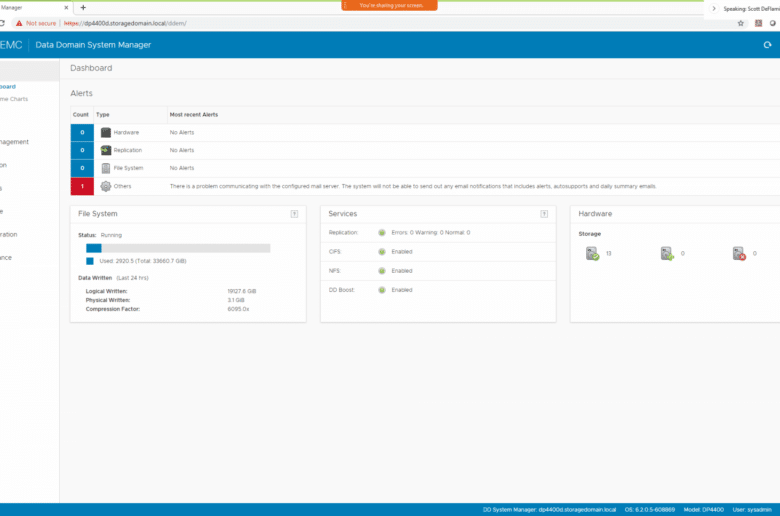The height and width of the screenshot is (516, 780).
Task: Click the Physical Written value 3.1 GiB
Action: pos(236,300)
